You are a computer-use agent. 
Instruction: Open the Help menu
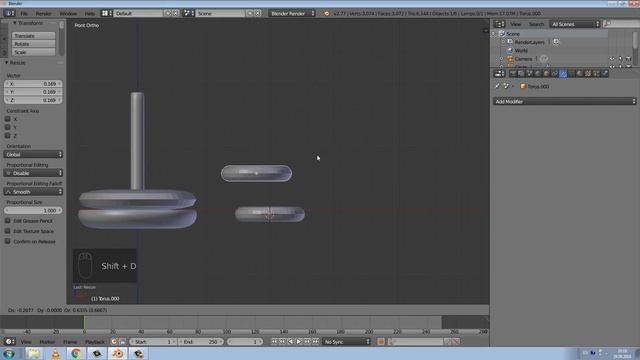click(x=89, y=13)
